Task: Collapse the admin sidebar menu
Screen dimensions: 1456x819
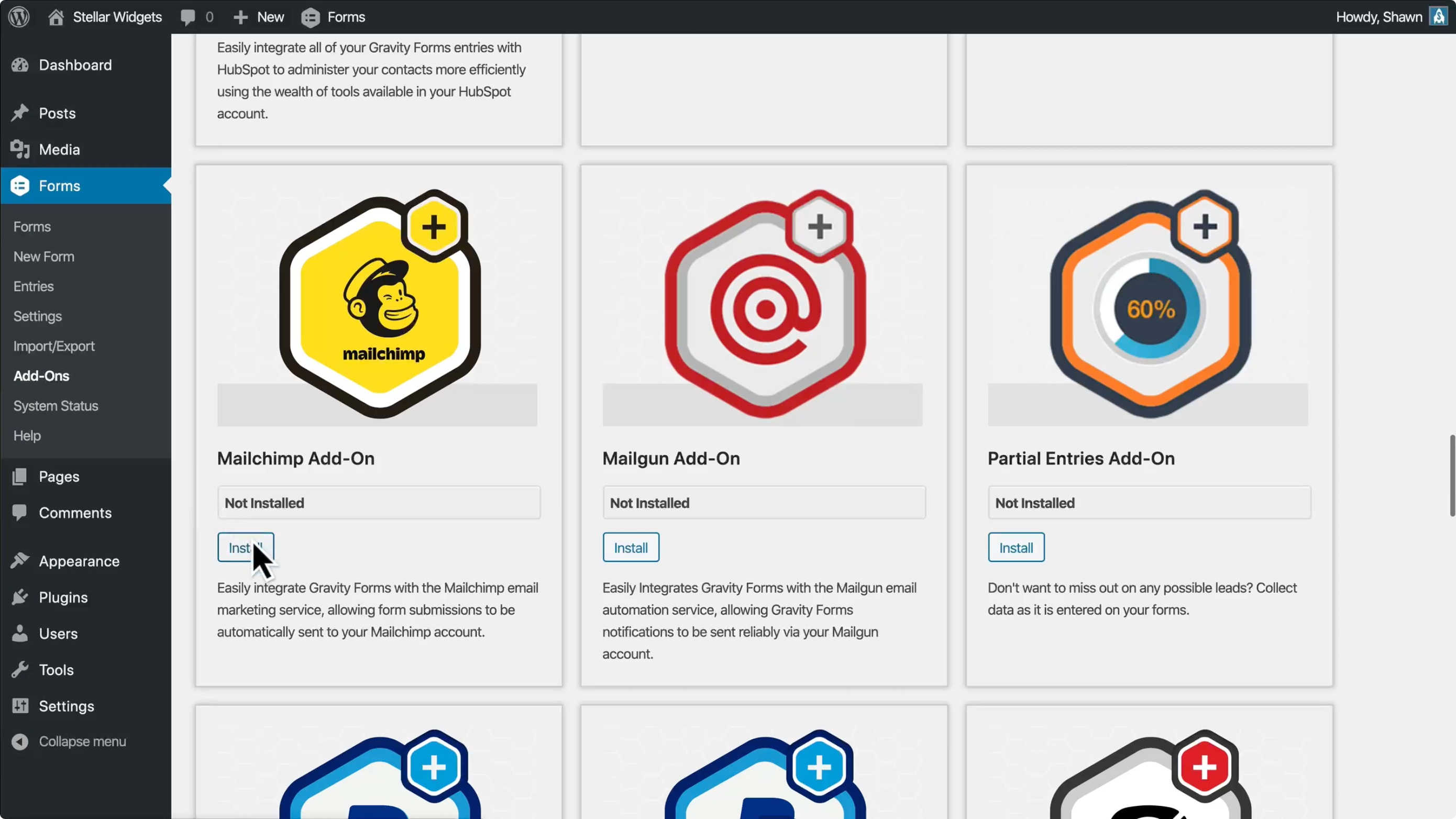Action: (x=82, y=741)
